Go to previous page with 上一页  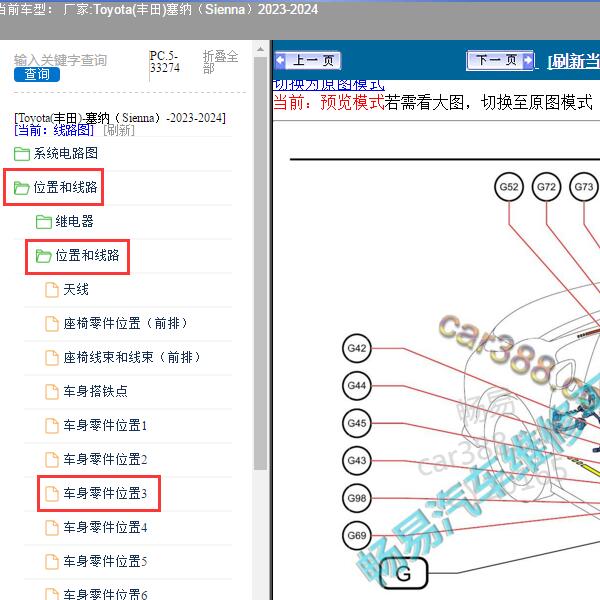308,60
